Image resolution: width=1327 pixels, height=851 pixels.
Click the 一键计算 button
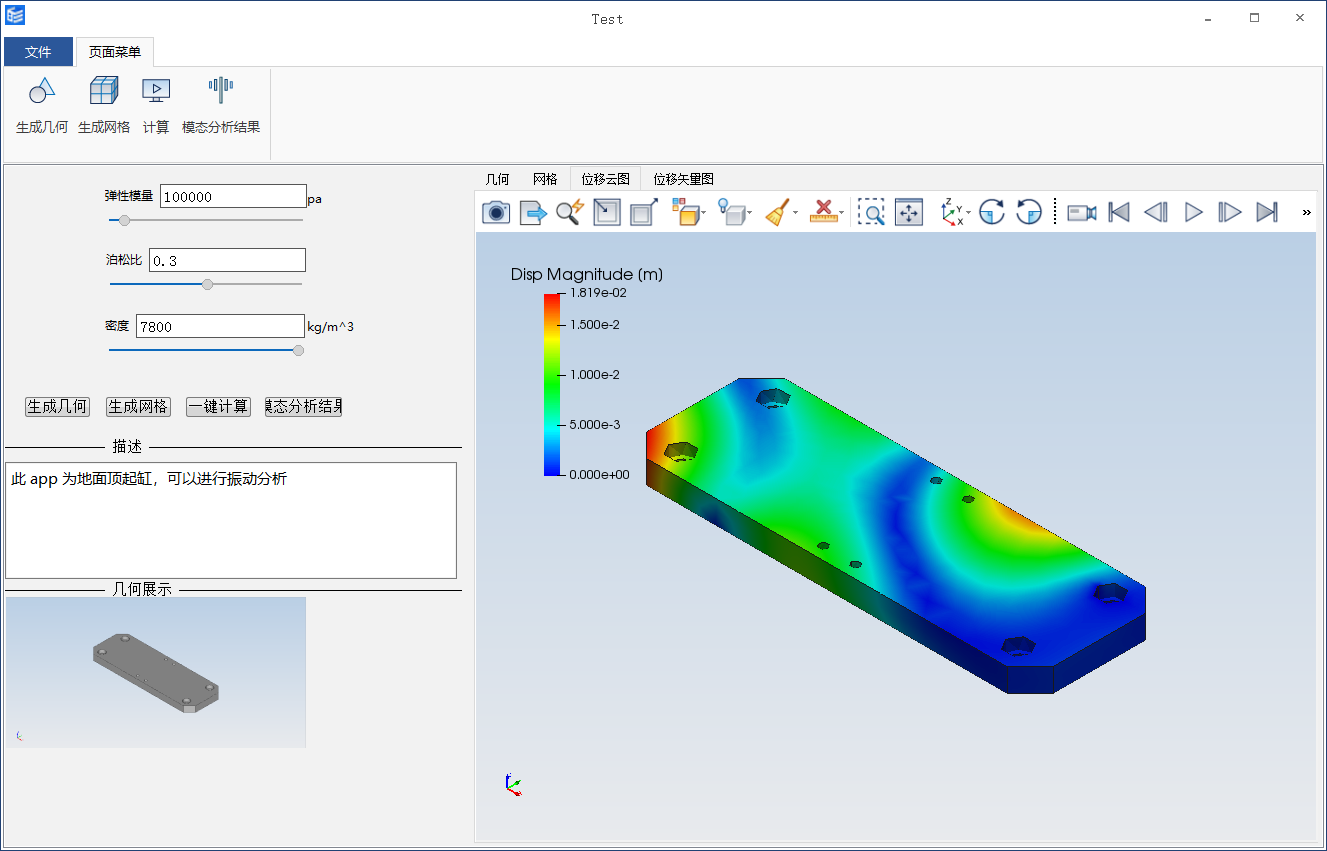tap(219, 407)
